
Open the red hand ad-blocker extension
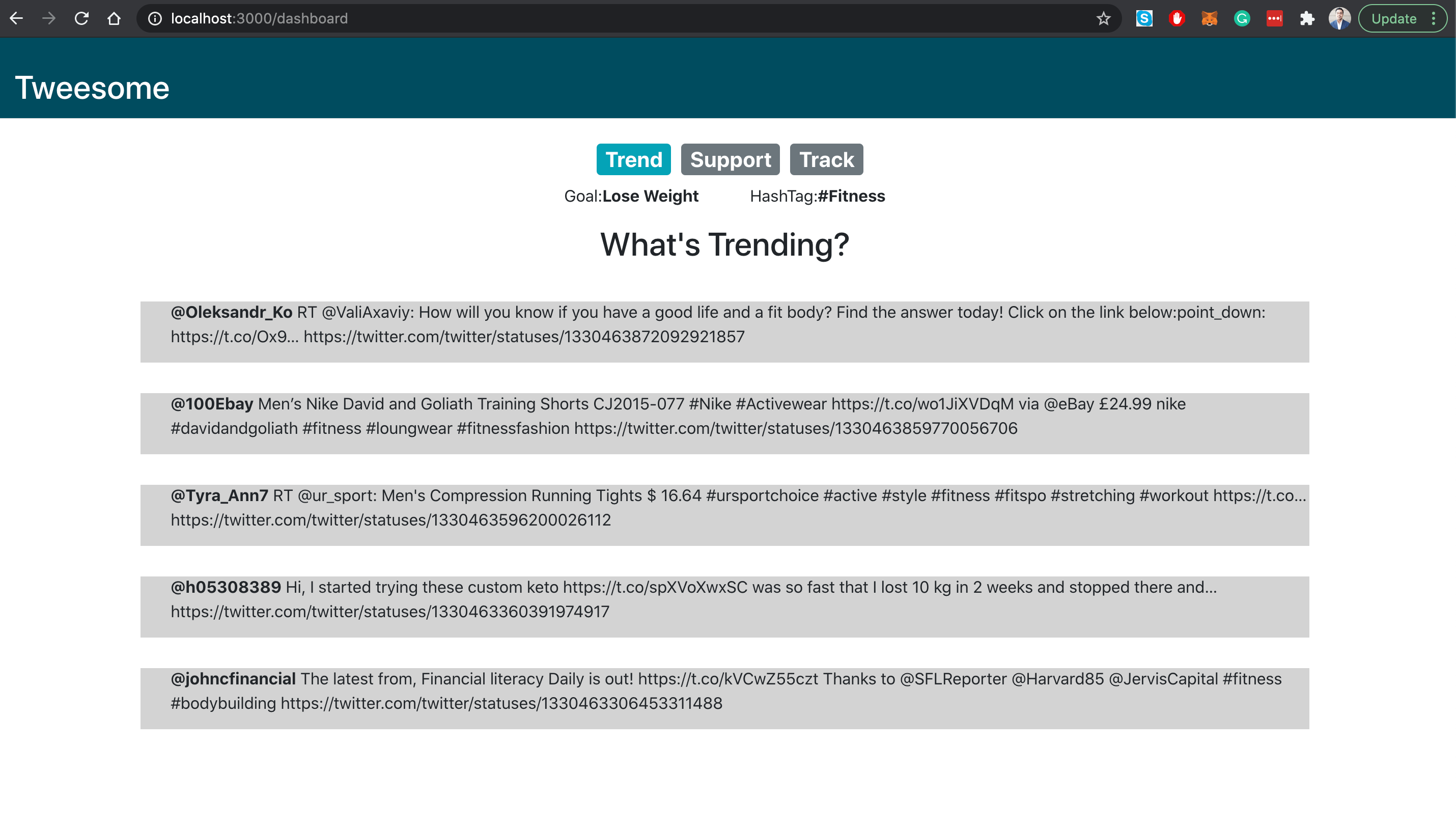tap(1177, 18)
